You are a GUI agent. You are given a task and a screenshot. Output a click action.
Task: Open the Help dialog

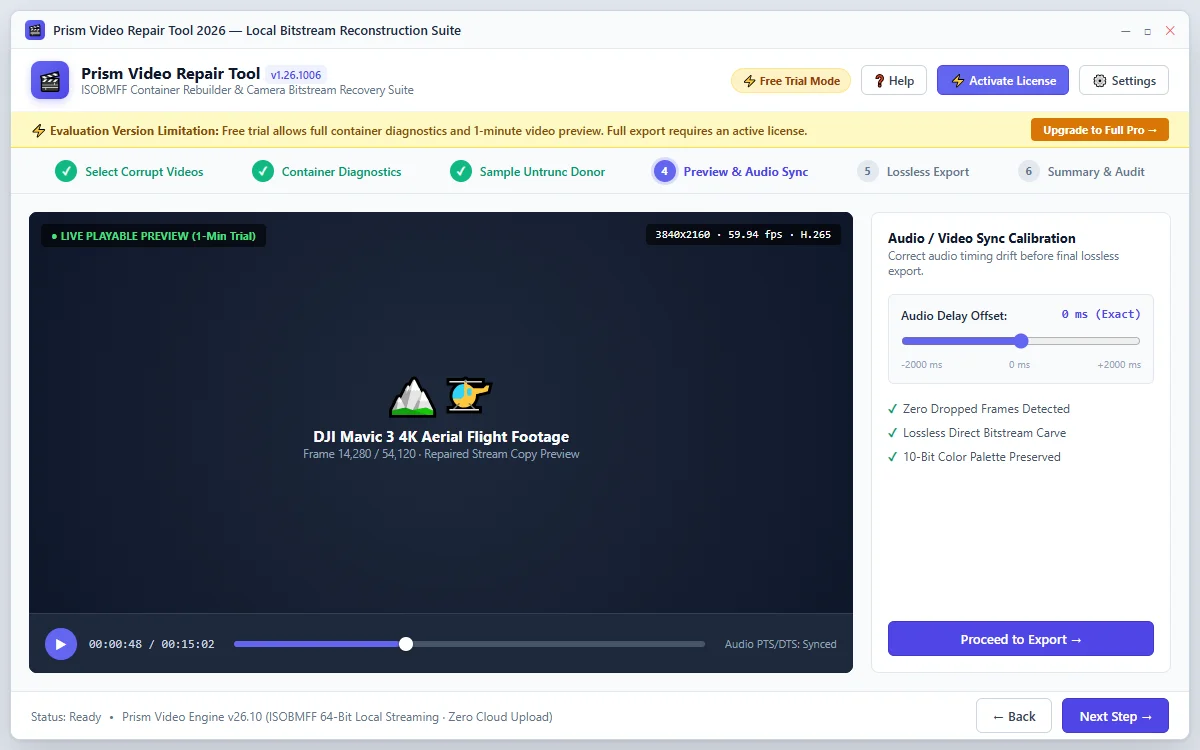[x=894, y=81]
